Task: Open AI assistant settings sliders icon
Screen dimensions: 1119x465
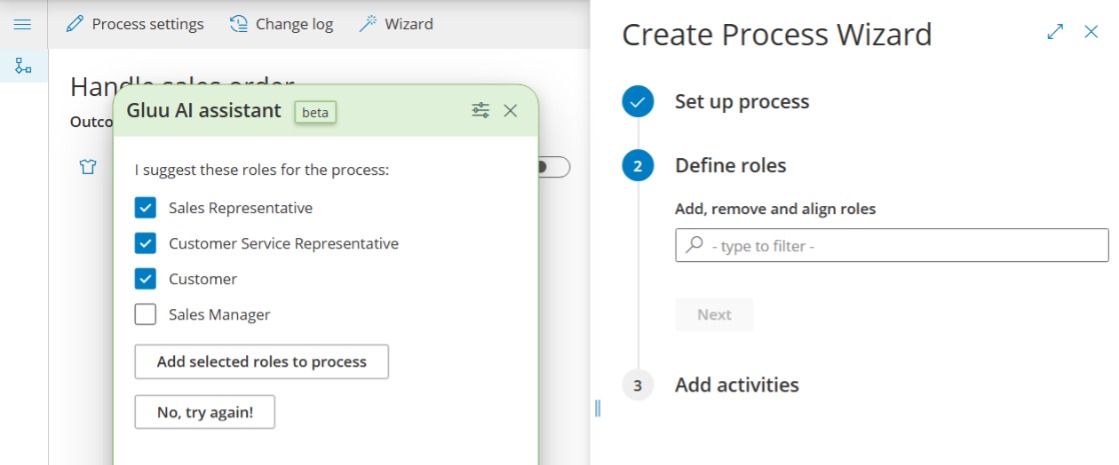Action: tap(481, 111)
